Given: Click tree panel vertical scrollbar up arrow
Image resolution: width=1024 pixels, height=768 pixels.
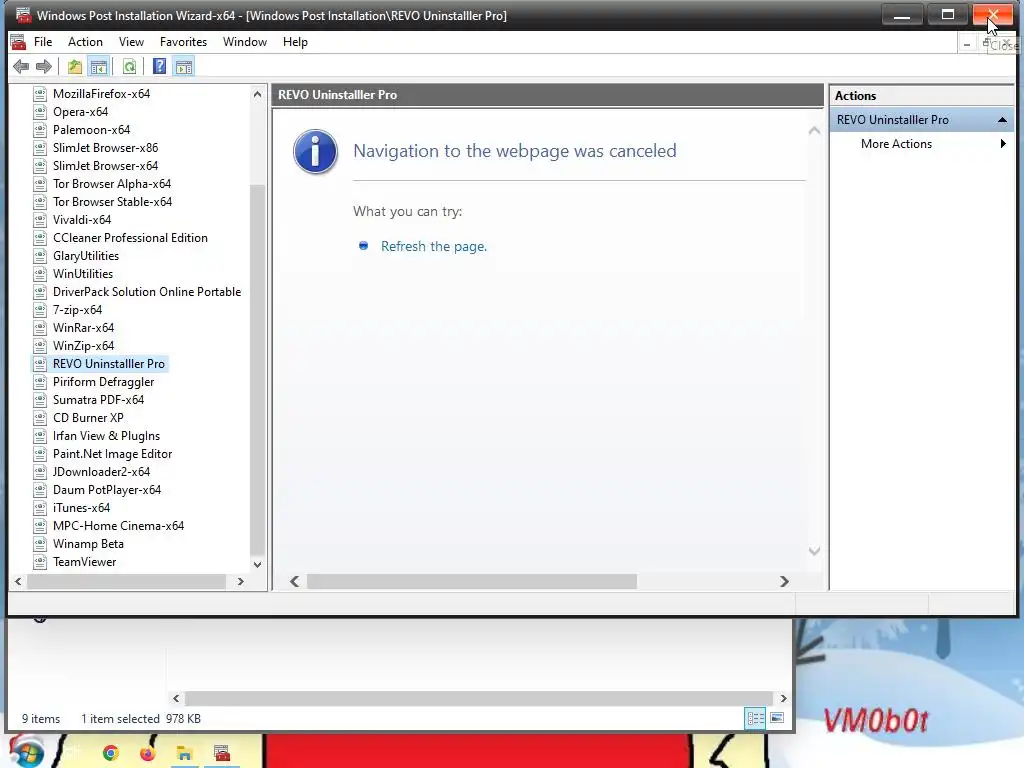Looking at the screenshot, I should 257,94.
